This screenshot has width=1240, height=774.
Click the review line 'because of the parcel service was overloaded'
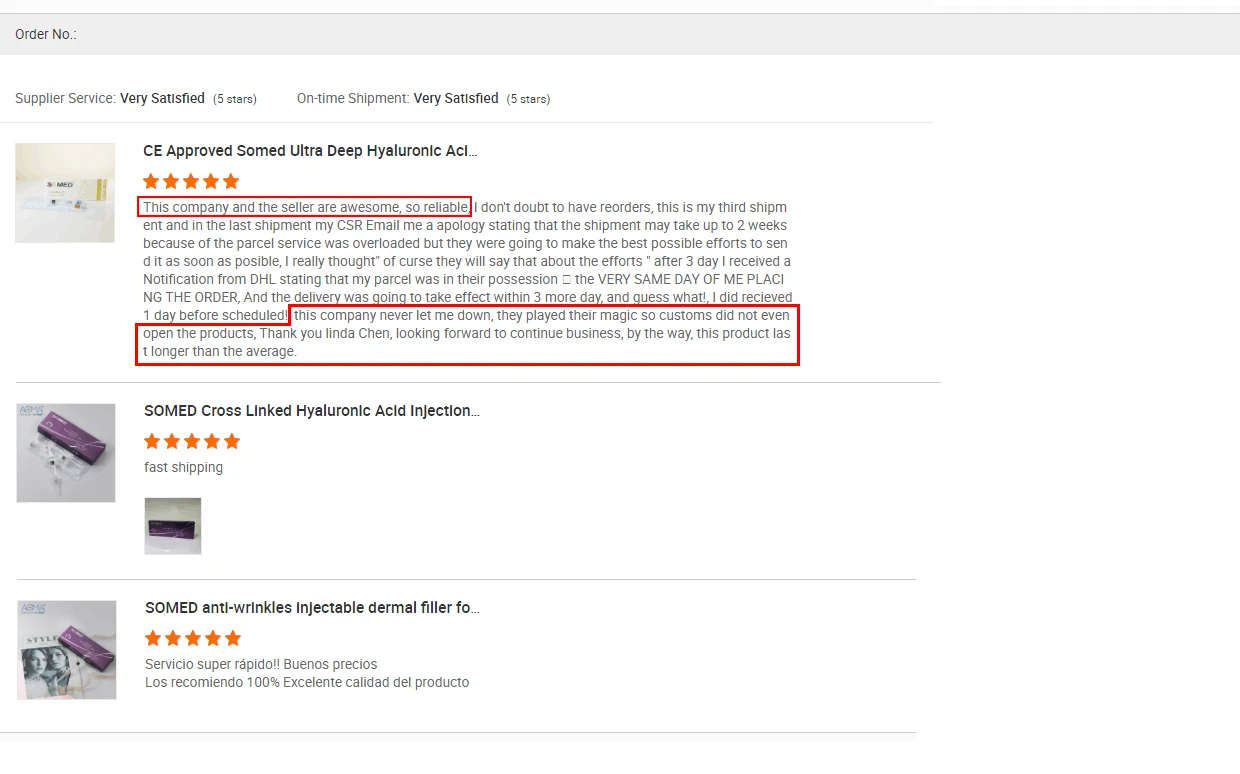point(466,243)
